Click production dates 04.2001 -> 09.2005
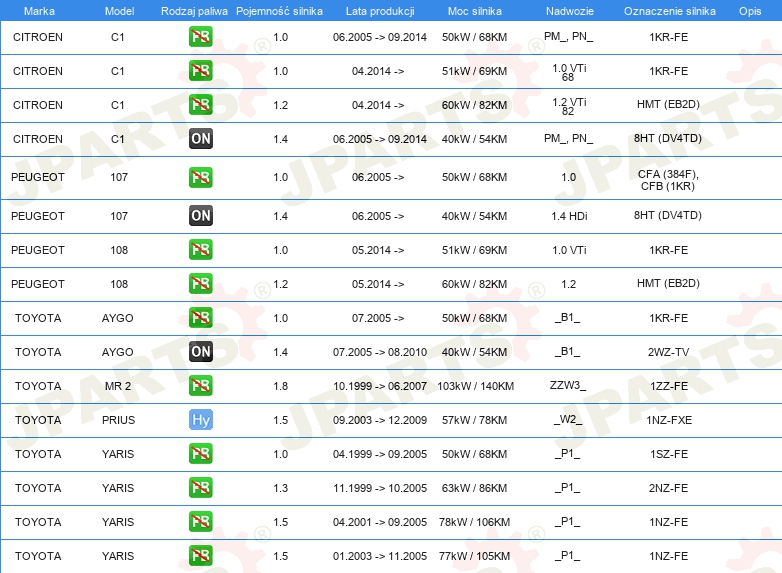Screen dimensions: 782x573 pos(380,522)
